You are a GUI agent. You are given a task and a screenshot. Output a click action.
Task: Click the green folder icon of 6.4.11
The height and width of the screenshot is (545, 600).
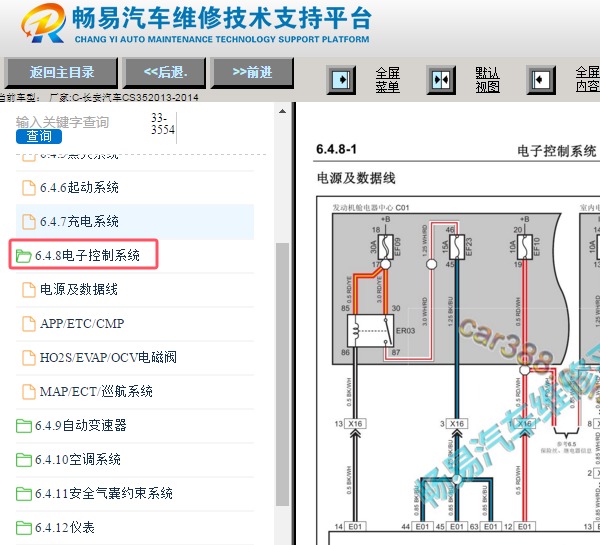pyautogui.click(x=23, y=494)
